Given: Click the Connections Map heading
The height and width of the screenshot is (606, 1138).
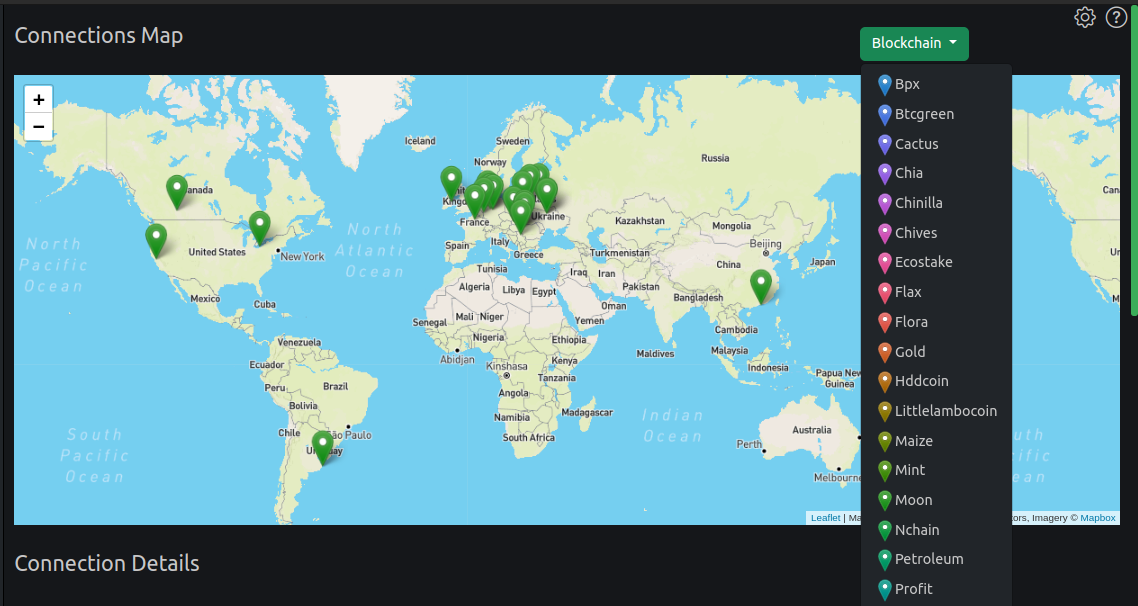Looking at the screenshot, I should [x=99, y=36].
